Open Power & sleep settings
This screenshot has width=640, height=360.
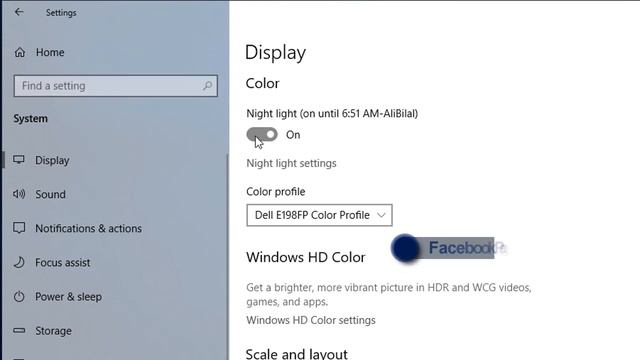point(68,297)
